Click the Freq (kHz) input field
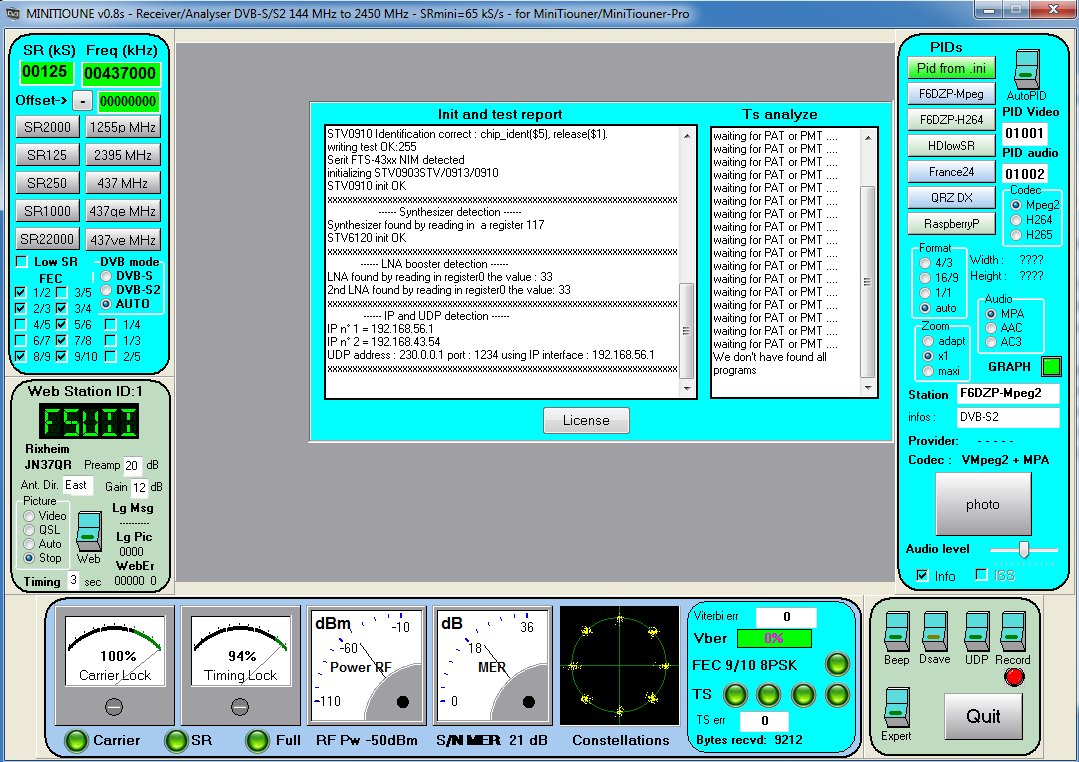This screenshot has width=1079, height=762. [121, 73]
